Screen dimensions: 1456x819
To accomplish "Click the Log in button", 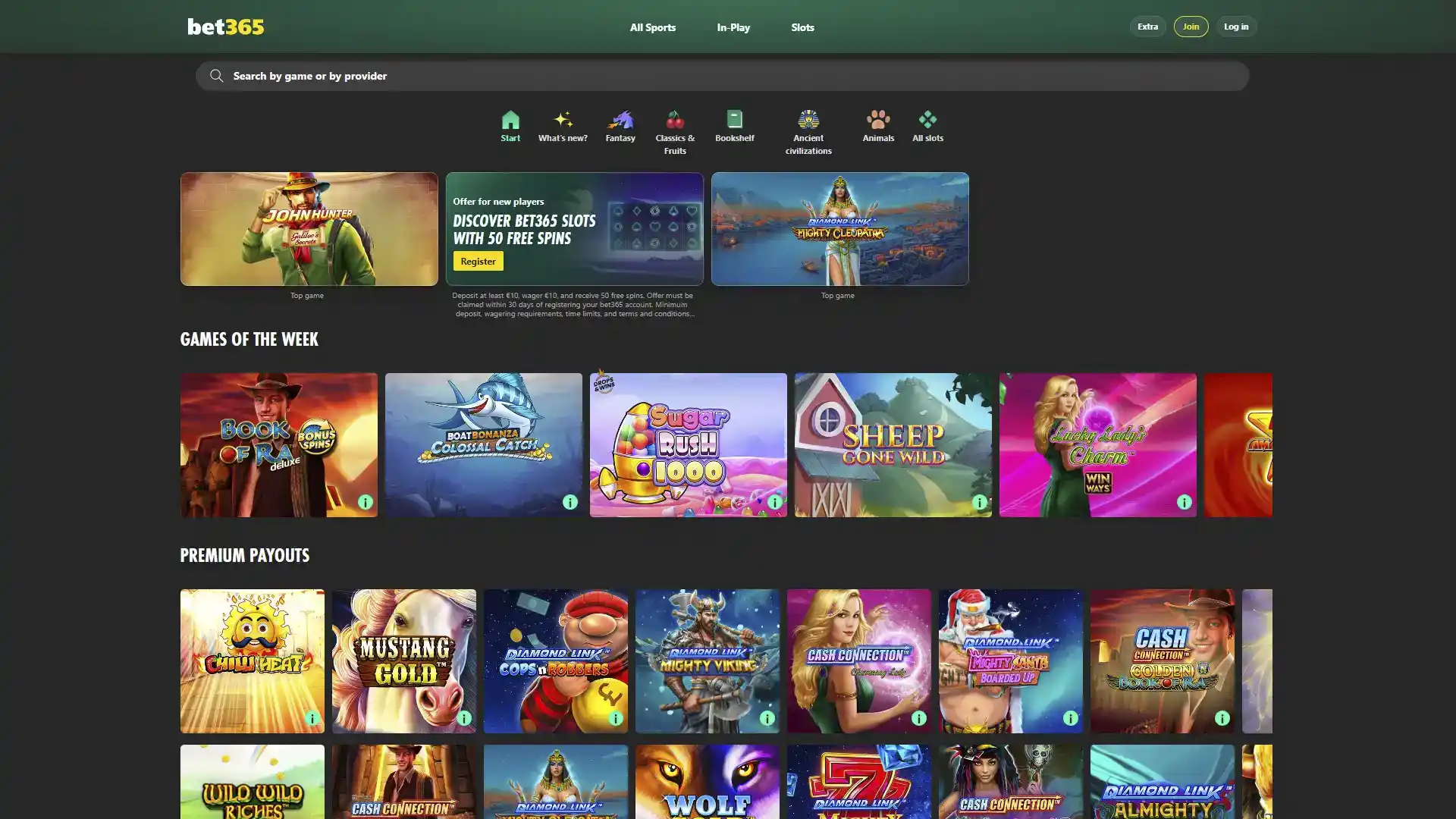I will point(1236,27).
